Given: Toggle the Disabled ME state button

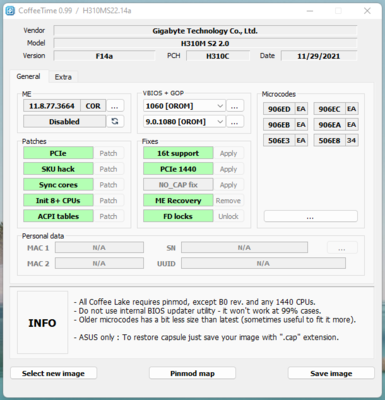Looking at the screenshot, I should [x=64, y=121].
